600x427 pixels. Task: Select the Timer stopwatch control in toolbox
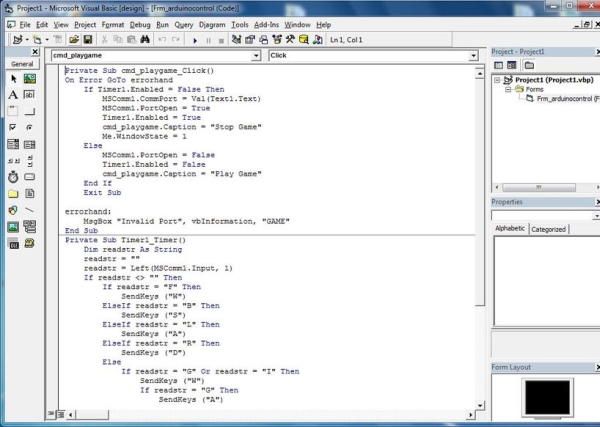(13, 177)
